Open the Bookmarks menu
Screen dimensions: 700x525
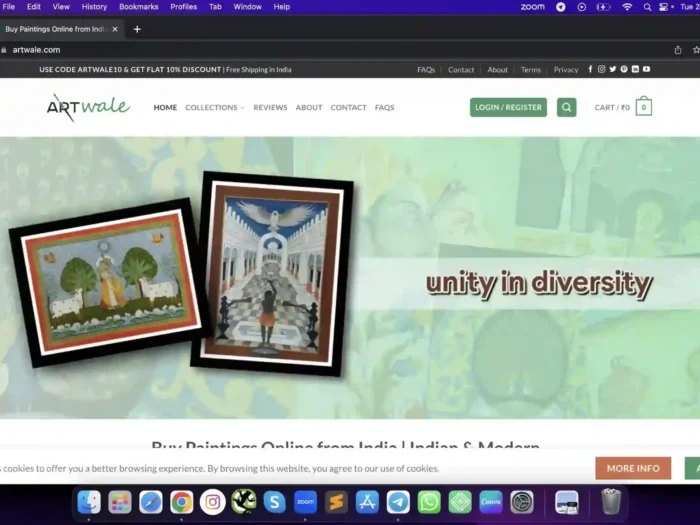click(138, 7)
